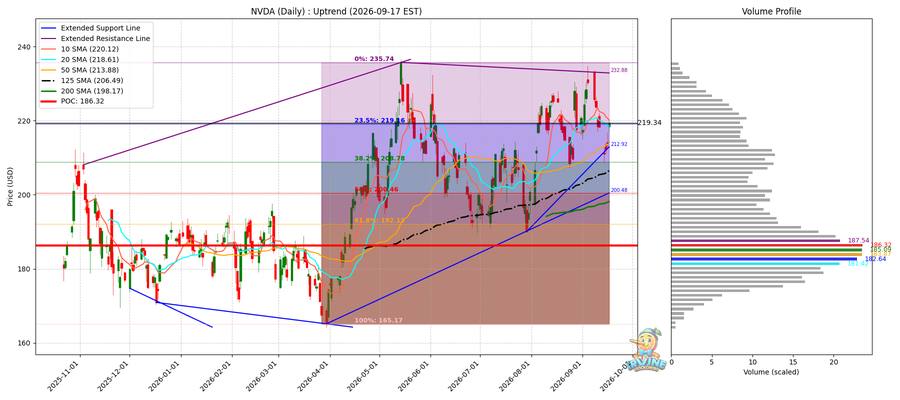Viewport: 900px width, 400px height.
Task: Click the current price label '219.34'
Action: coord(649,123)
